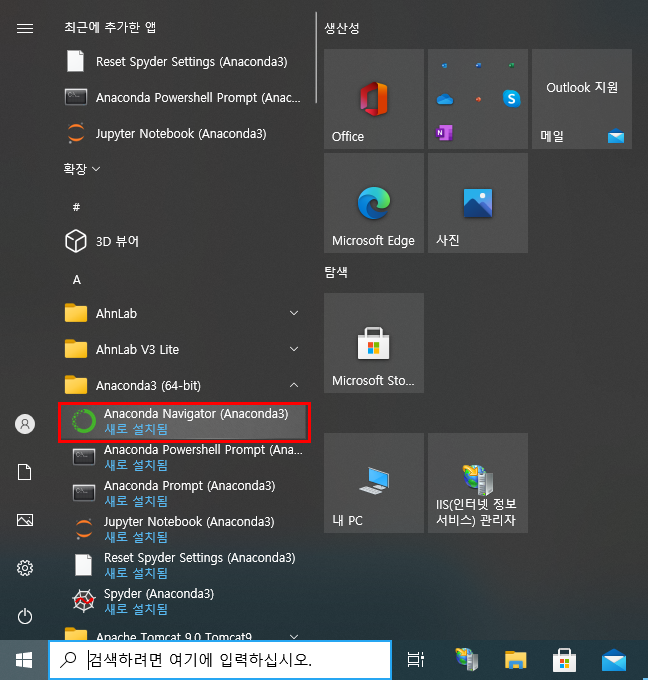Open Task View on the taskbar

pyautogui.click(x=416, y=660)
